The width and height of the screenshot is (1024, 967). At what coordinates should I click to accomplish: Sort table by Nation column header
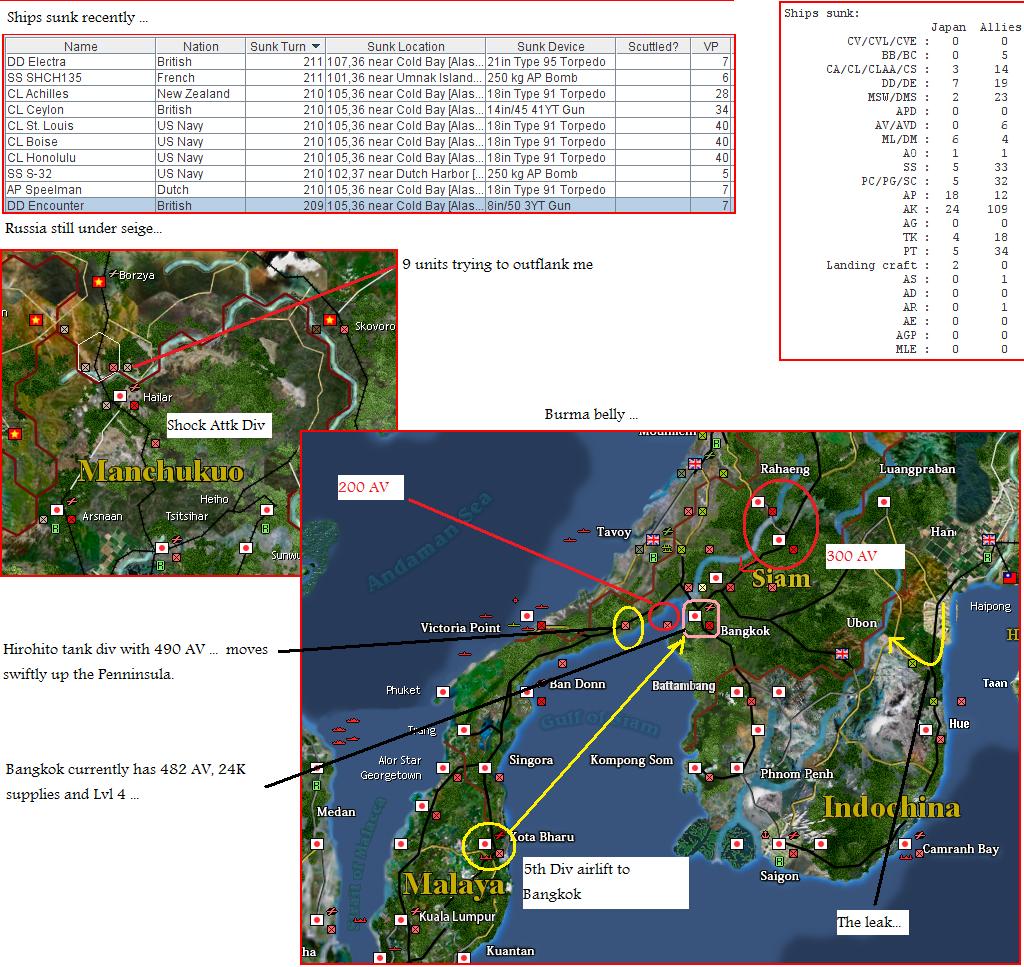(x=200, y=46)
